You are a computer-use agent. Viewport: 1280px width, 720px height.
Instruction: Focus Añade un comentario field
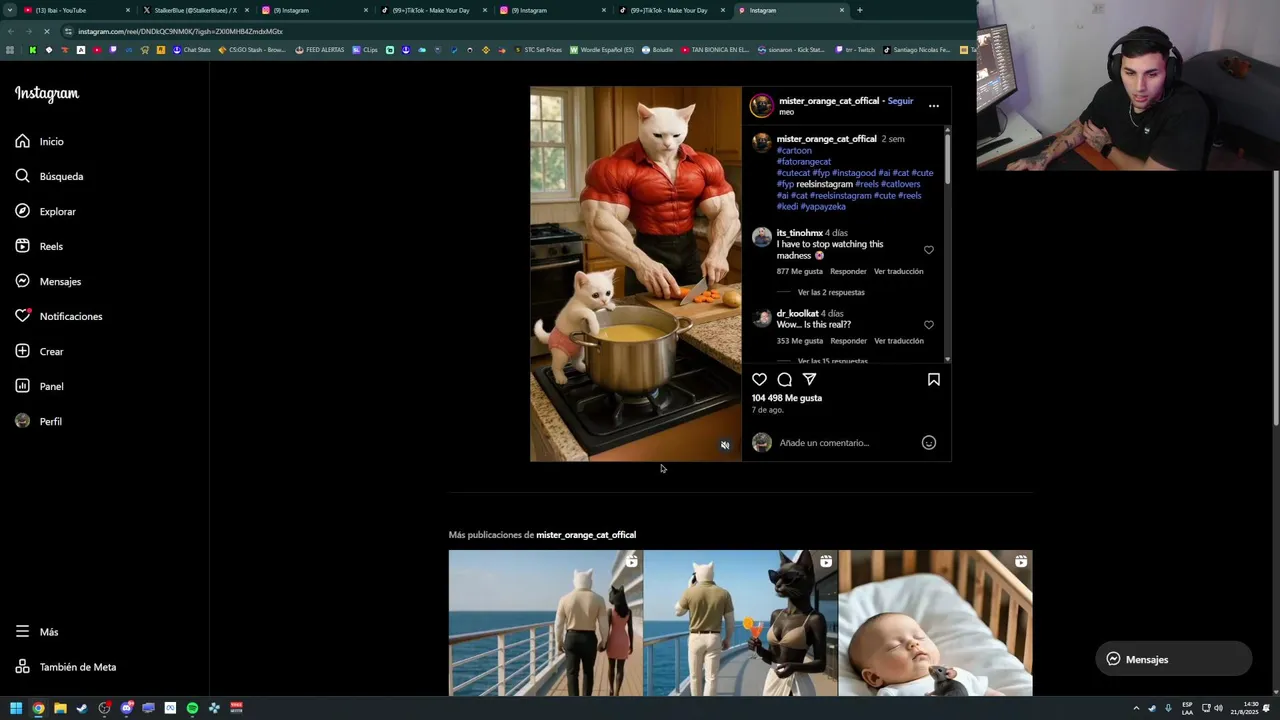tap(847, 443)
